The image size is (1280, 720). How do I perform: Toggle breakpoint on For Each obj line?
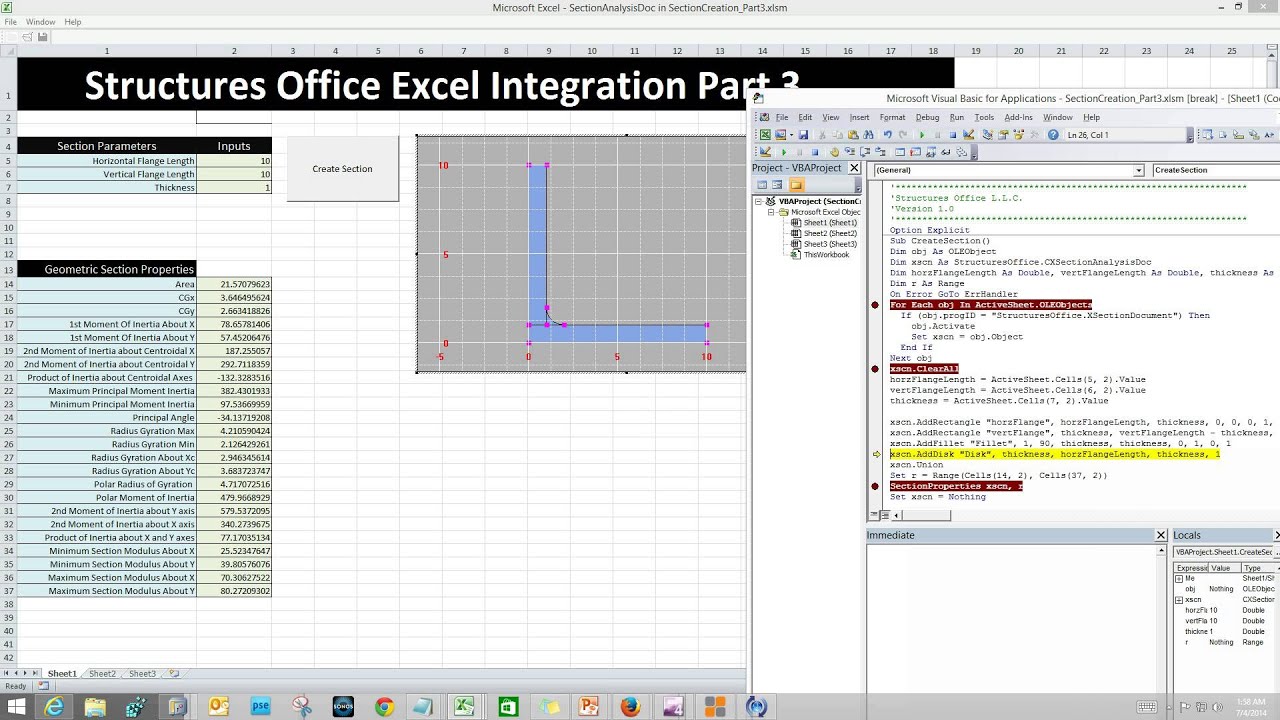click(x=875, y=305)
